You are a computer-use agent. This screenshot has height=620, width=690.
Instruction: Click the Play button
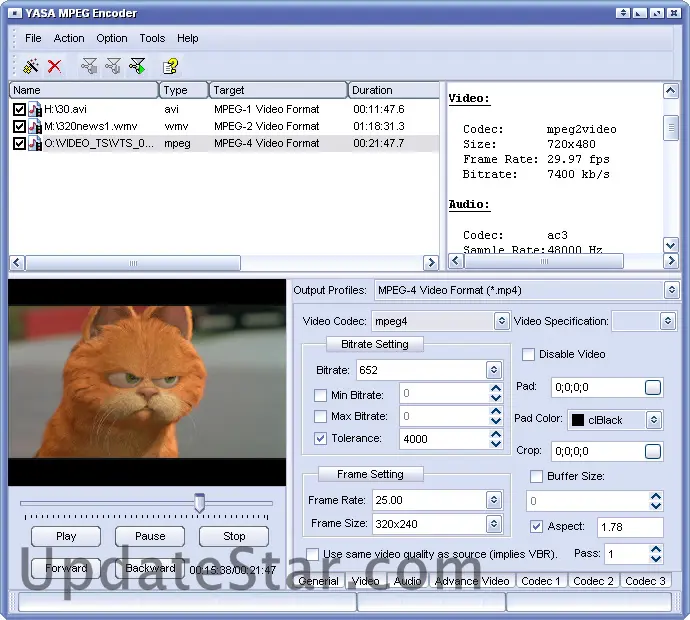pos(66,536)
